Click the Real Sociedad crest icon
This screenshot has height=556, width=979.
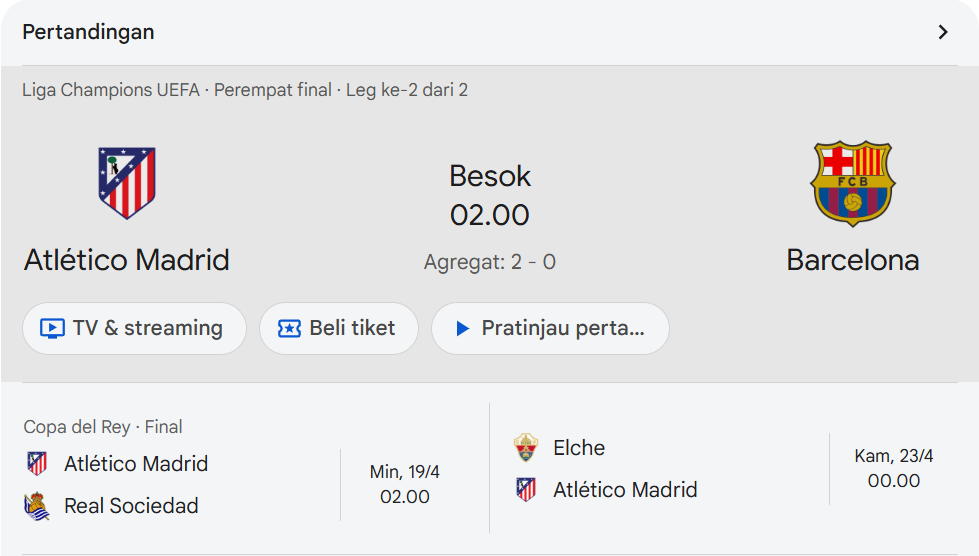(37, 506)
